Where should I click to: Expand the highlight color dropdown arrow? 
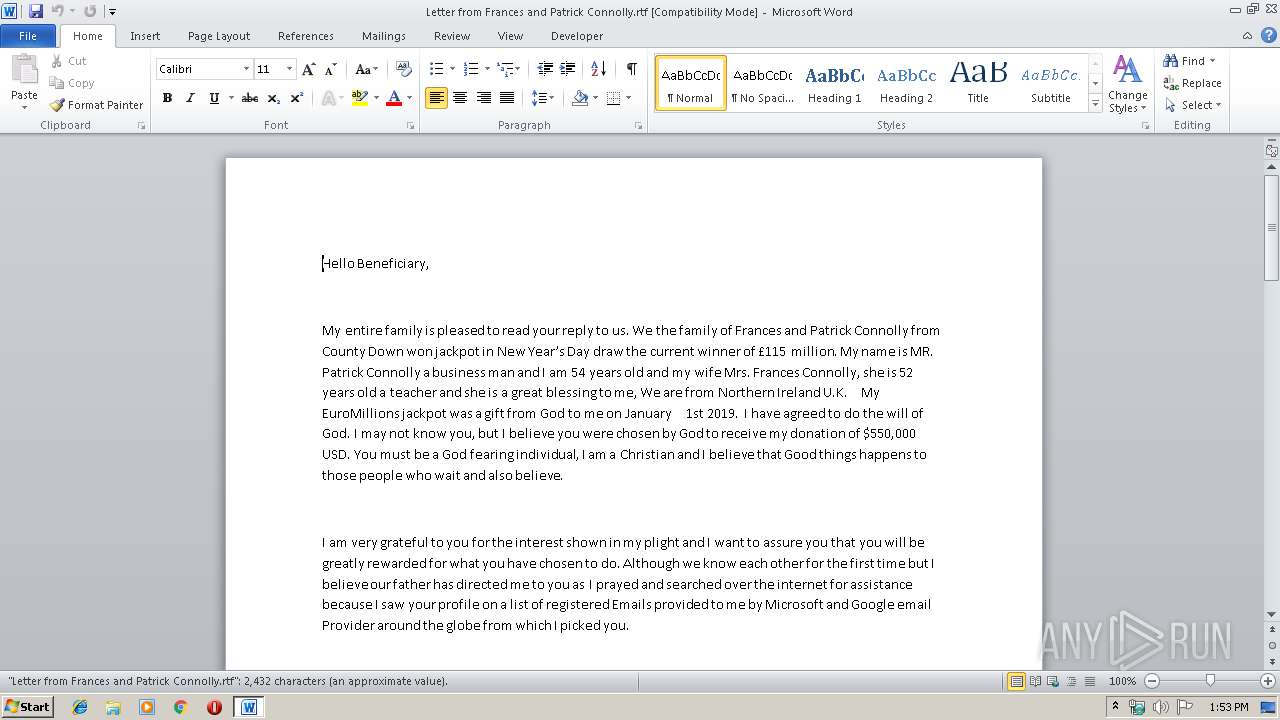point(376,98)
